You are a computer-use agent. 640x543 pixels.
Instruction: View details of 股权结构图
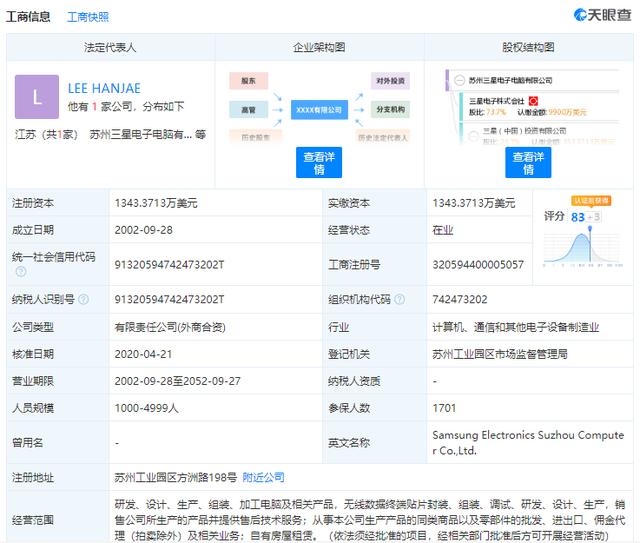[x=528, y=162]
